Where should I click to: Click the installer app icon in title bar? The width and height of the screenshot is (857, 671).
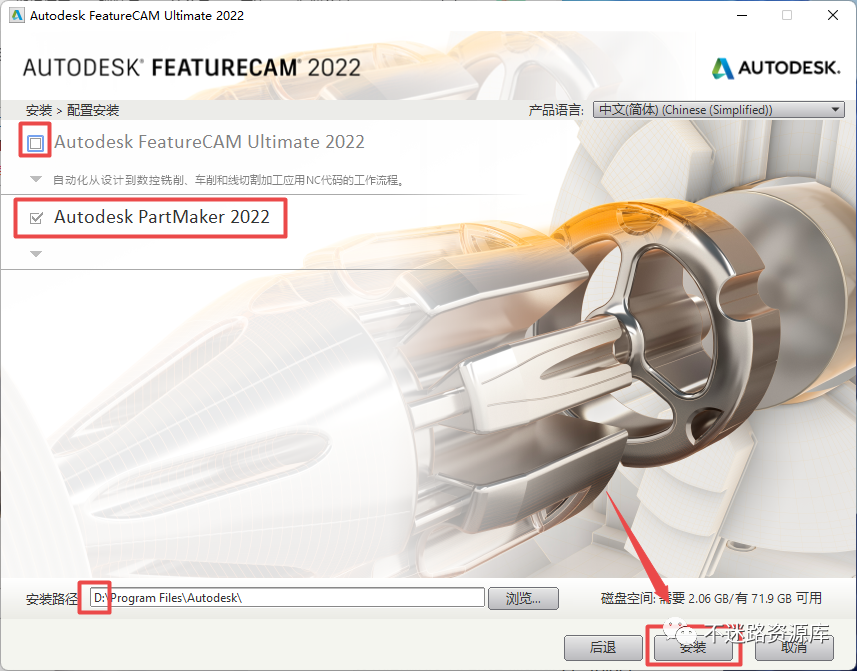(x=17, y=15)
